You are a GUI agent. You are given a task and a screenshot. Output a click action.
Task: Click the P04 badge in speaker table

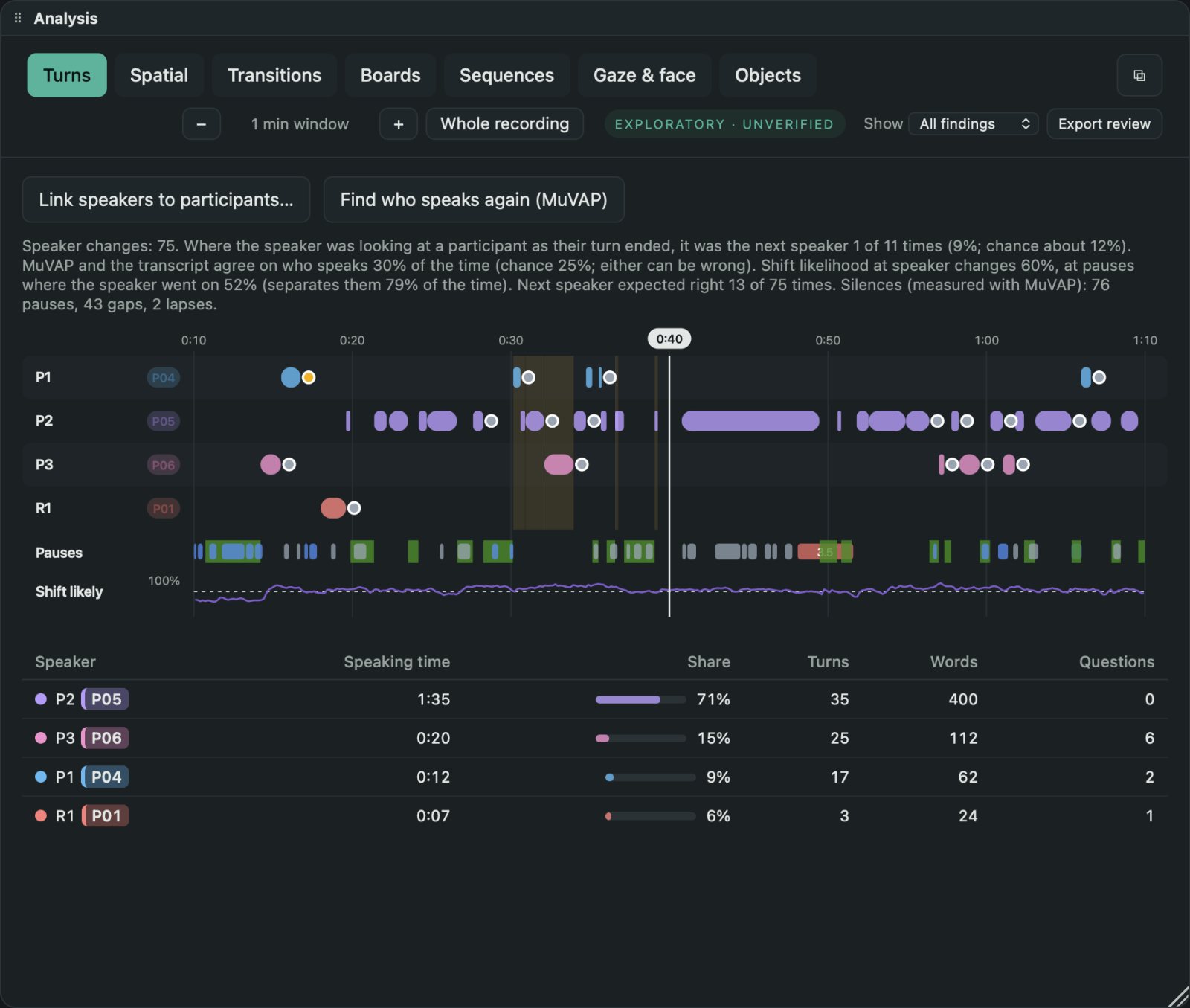click(106, 777)
